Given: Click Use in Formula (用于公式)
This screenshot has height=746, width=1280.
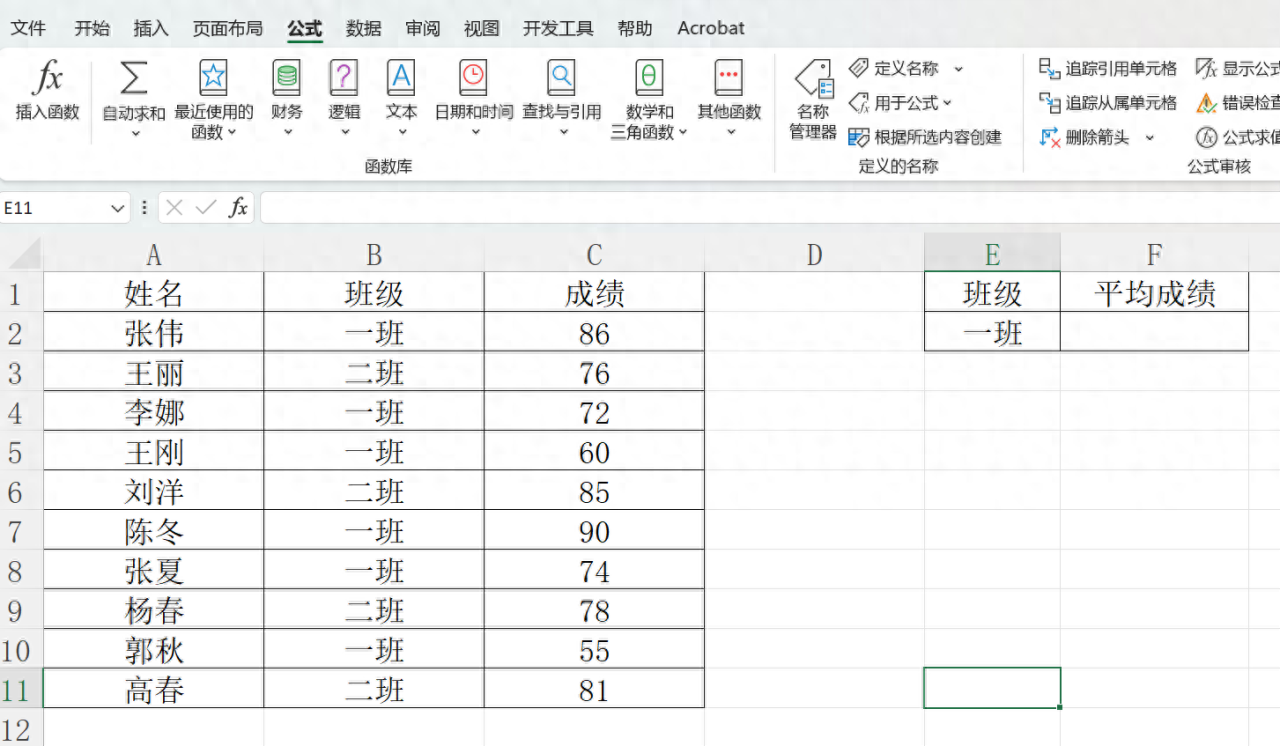Looking at the screenshot, I should point(900,102).
